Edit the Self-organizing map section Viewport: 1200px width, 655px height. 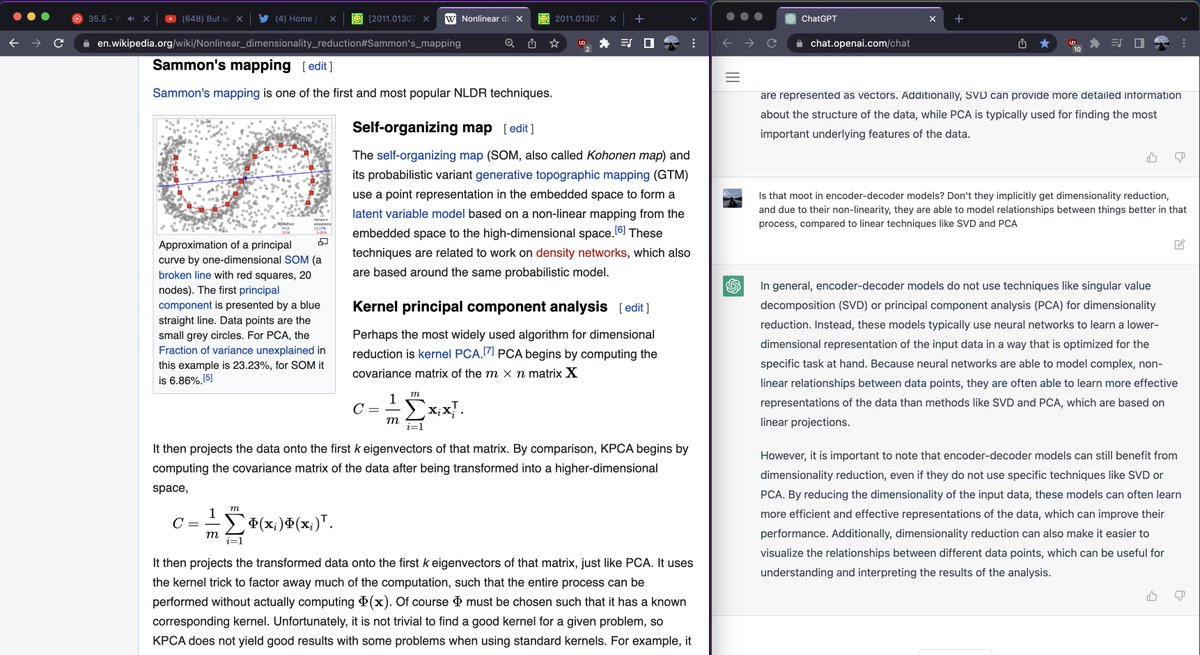coord(518,129)
